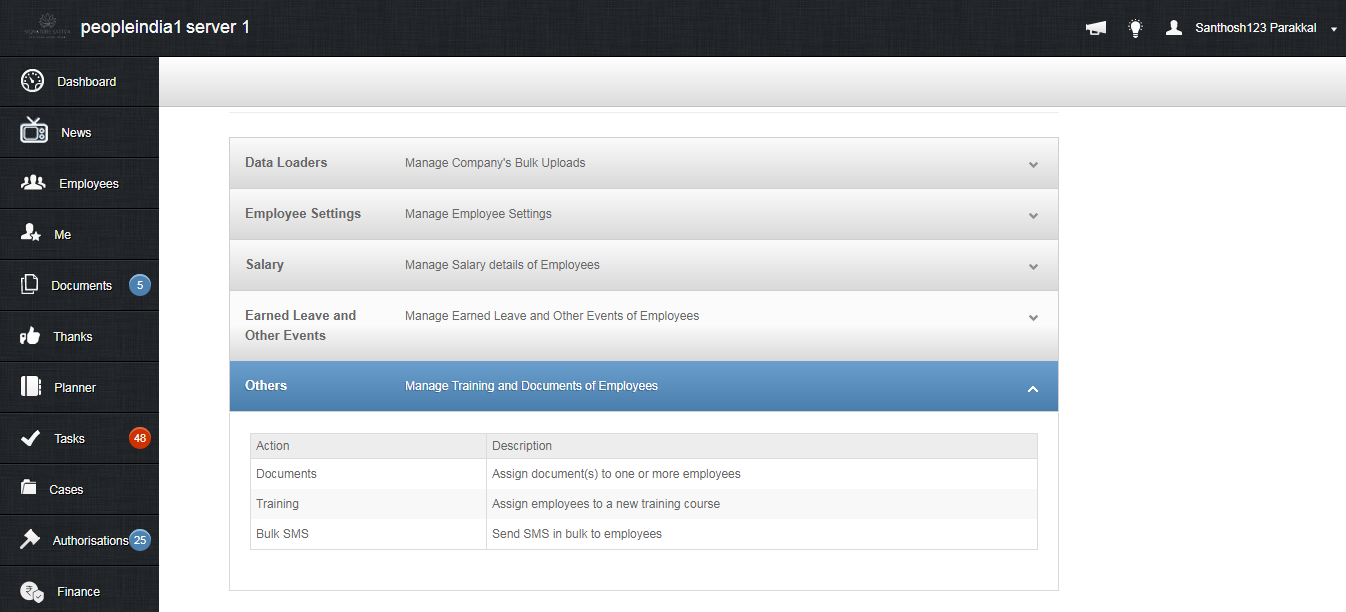The height and width of the screenshot is (612, 1346).
Task: Open the Documents action link
Action: pyautogui.click(x=286, y=473)
